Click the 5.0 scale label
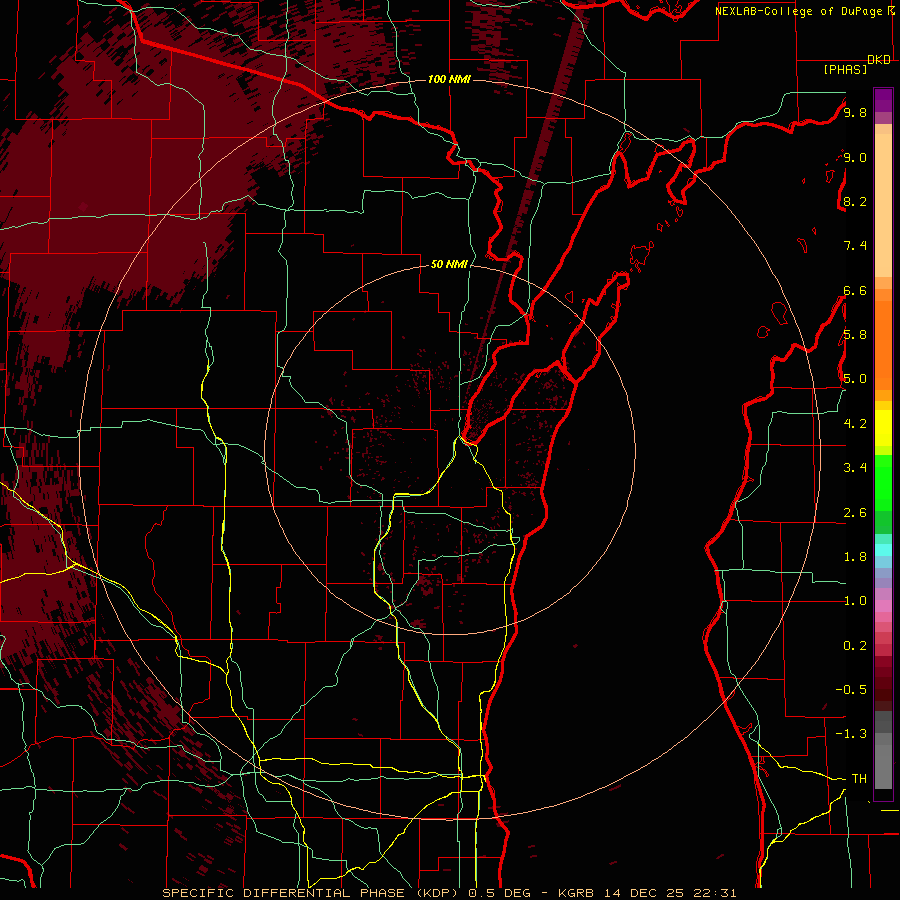Screen dimensions: 900x900 click(855, 379)
